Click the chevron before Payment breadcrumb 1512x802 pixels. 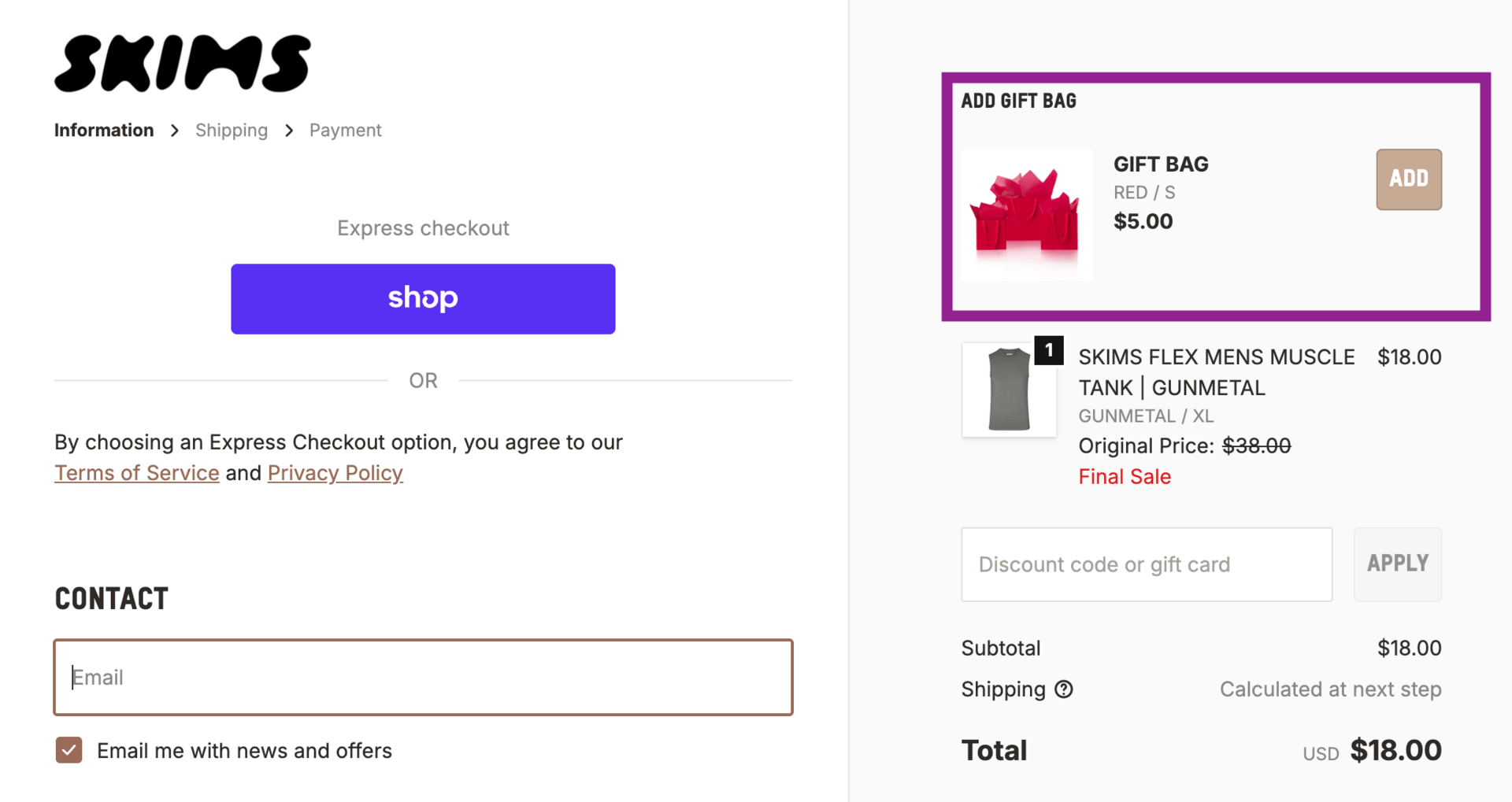pos(289,131)
